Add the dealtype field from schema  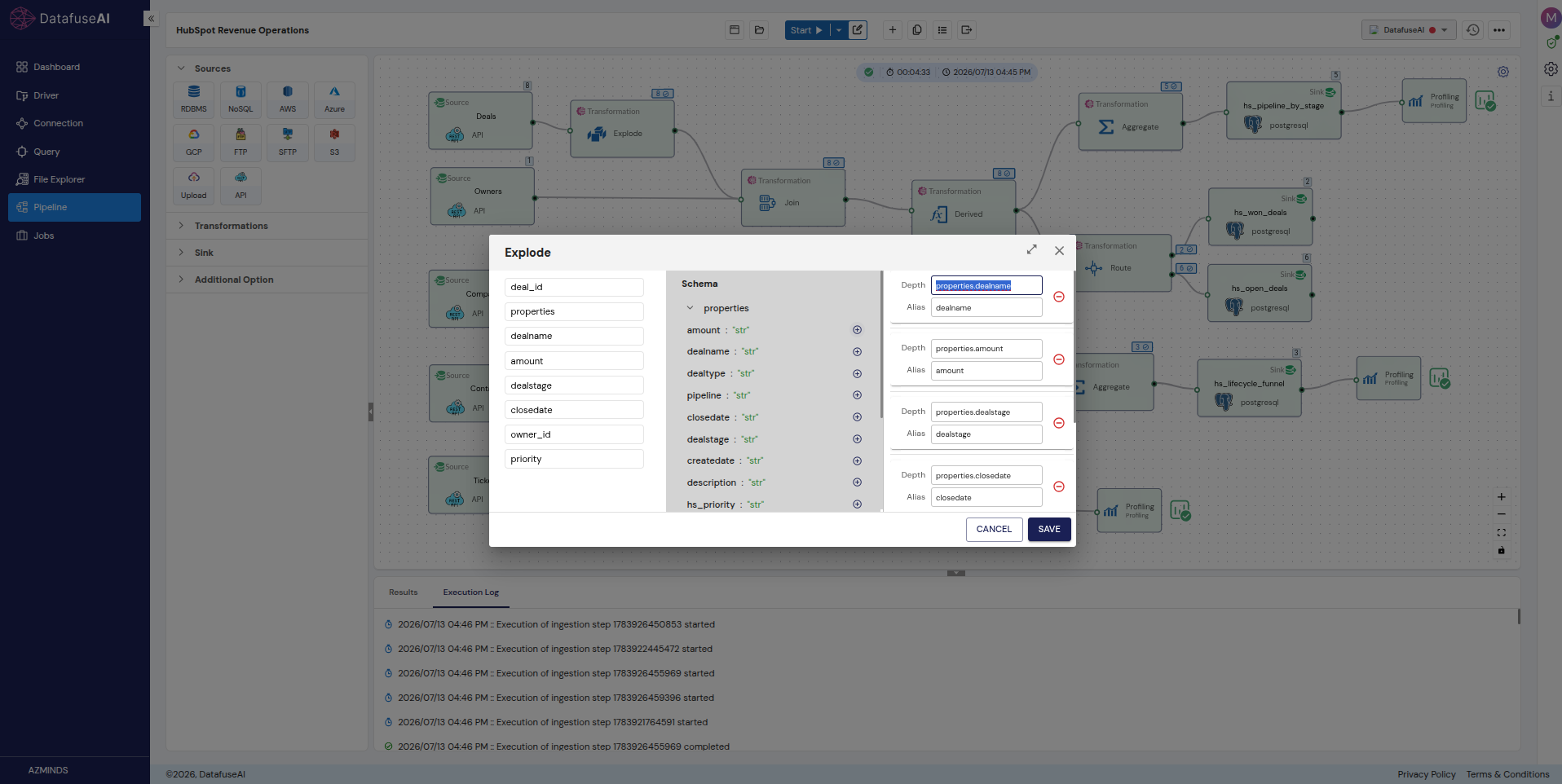coord(857,373)
